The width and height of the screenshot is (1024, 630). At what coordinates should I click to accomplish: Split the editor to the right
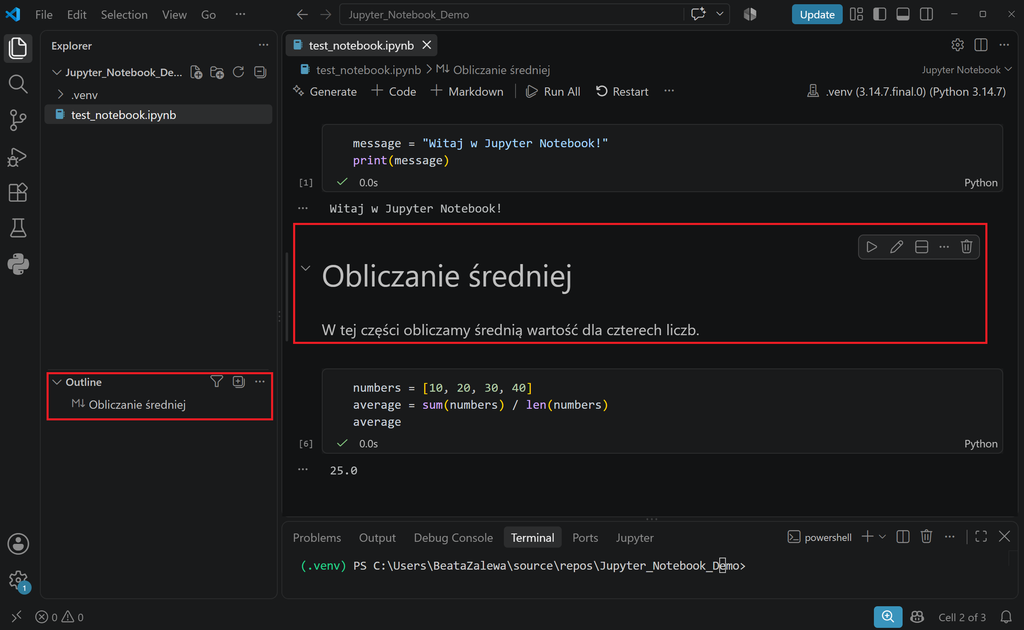click(980, 44)
